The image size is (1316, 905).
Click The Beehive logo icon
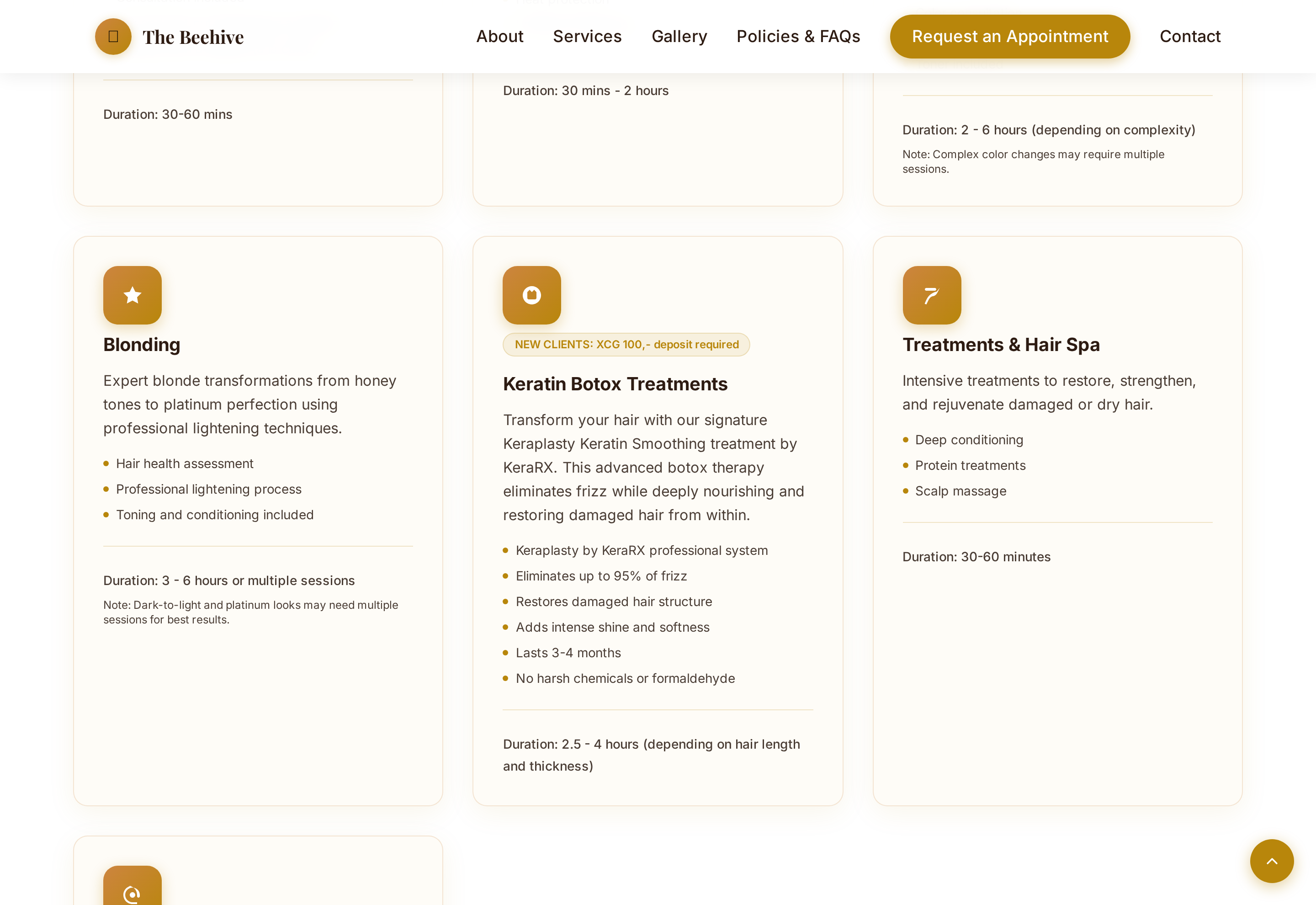point(113,36)
